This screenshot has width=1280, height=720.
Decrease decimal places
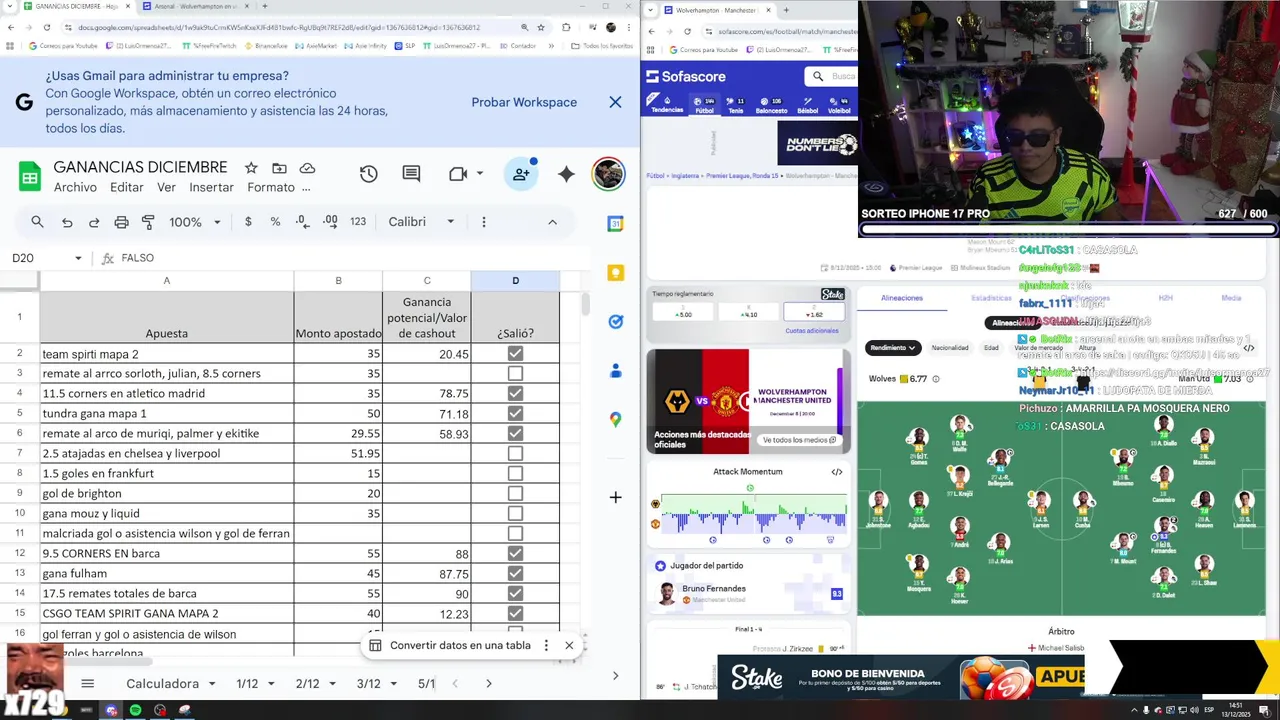click(x=302, y=222)
